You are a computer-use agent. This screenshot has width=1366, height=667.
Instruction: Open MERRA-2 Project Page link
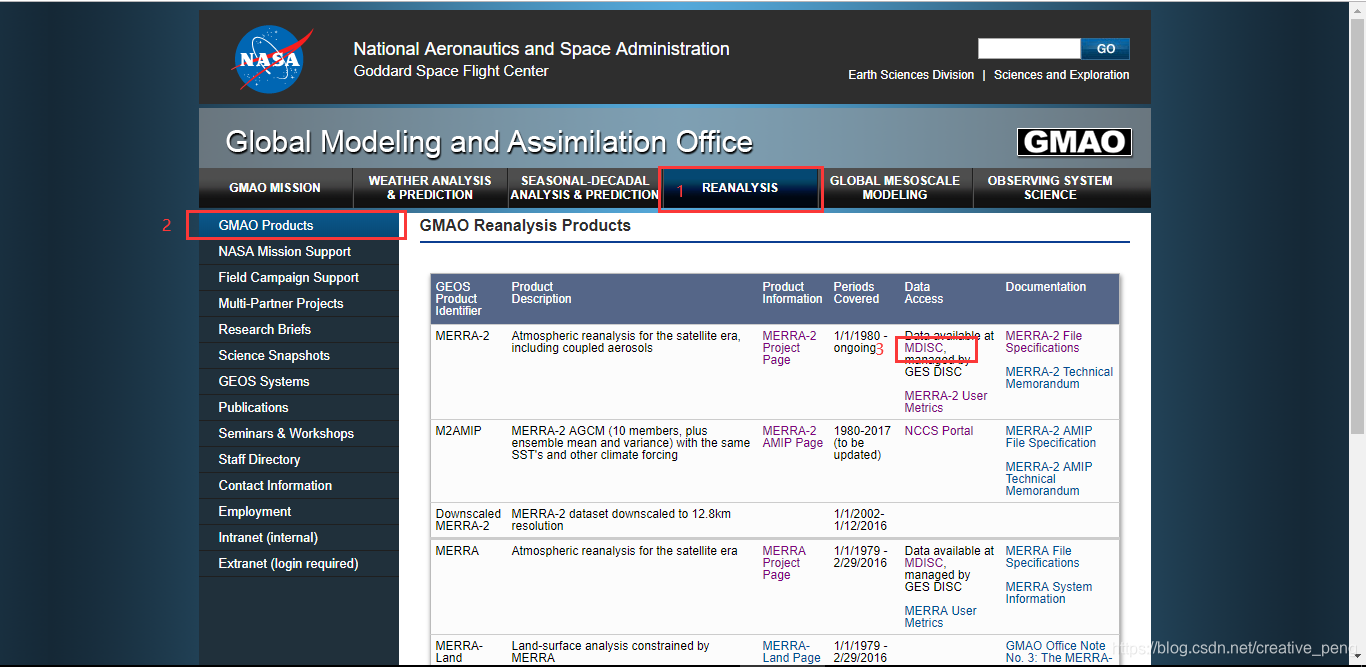pyautogui.click(x=789, y=348)
